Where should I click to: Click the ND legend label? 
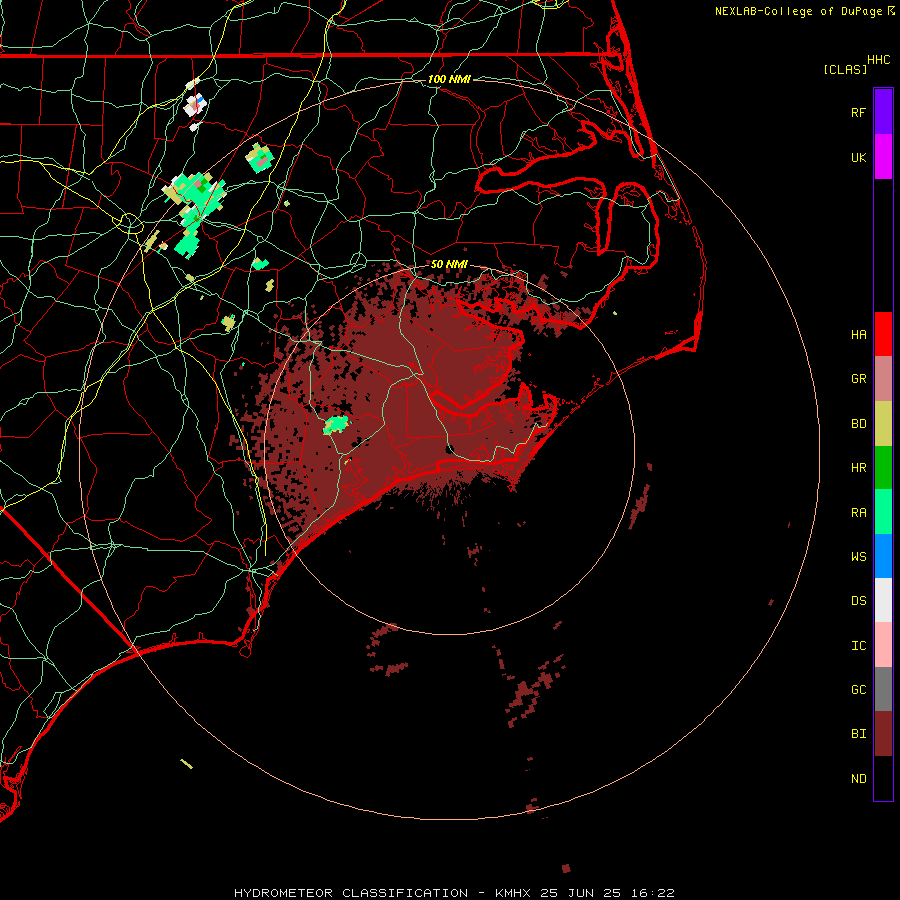click(x=858, y=779)
